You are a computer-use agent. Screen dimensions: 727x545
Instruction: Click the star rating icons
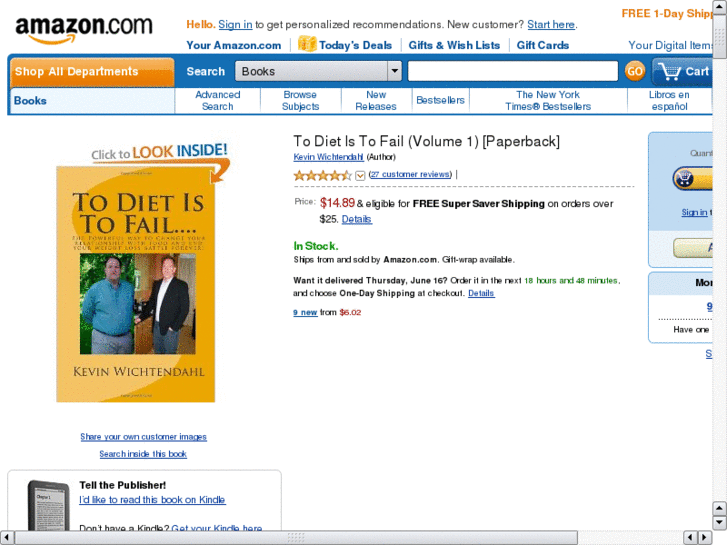322,175
